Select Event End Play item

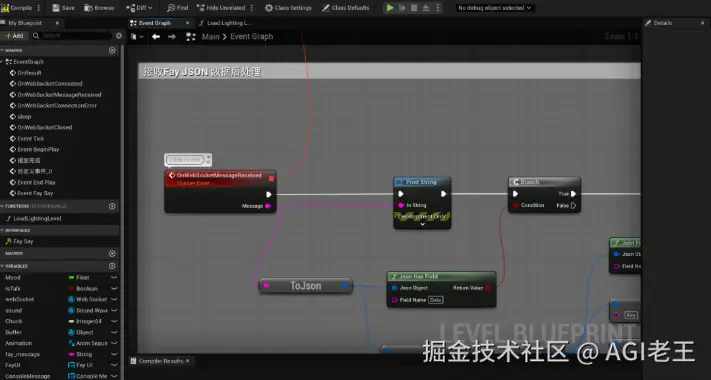[36, 182]
